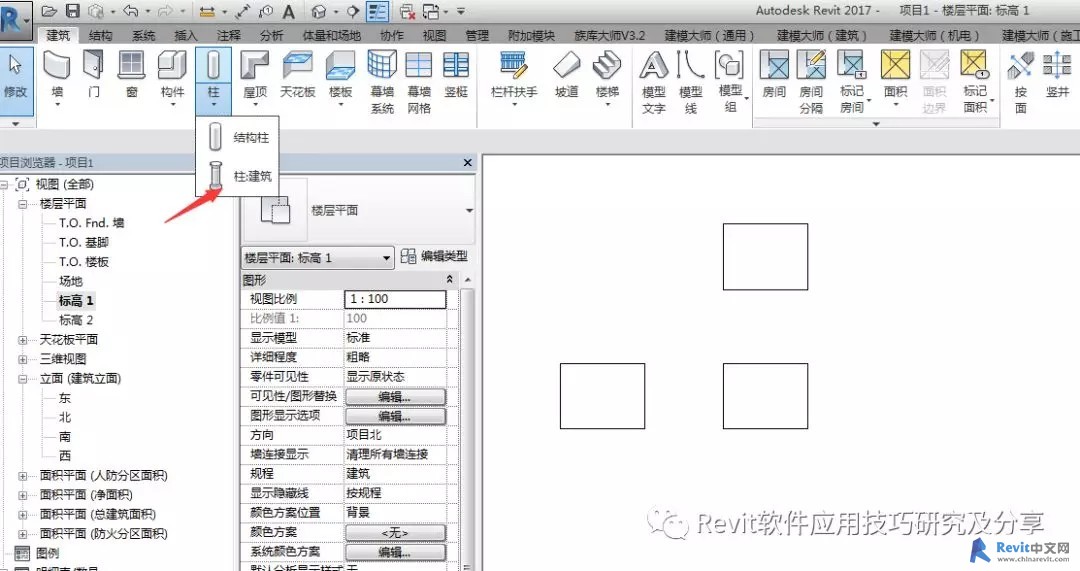
Task: Select the 栏杆扶手 (Railing) tool
Action: pos(514,76)
